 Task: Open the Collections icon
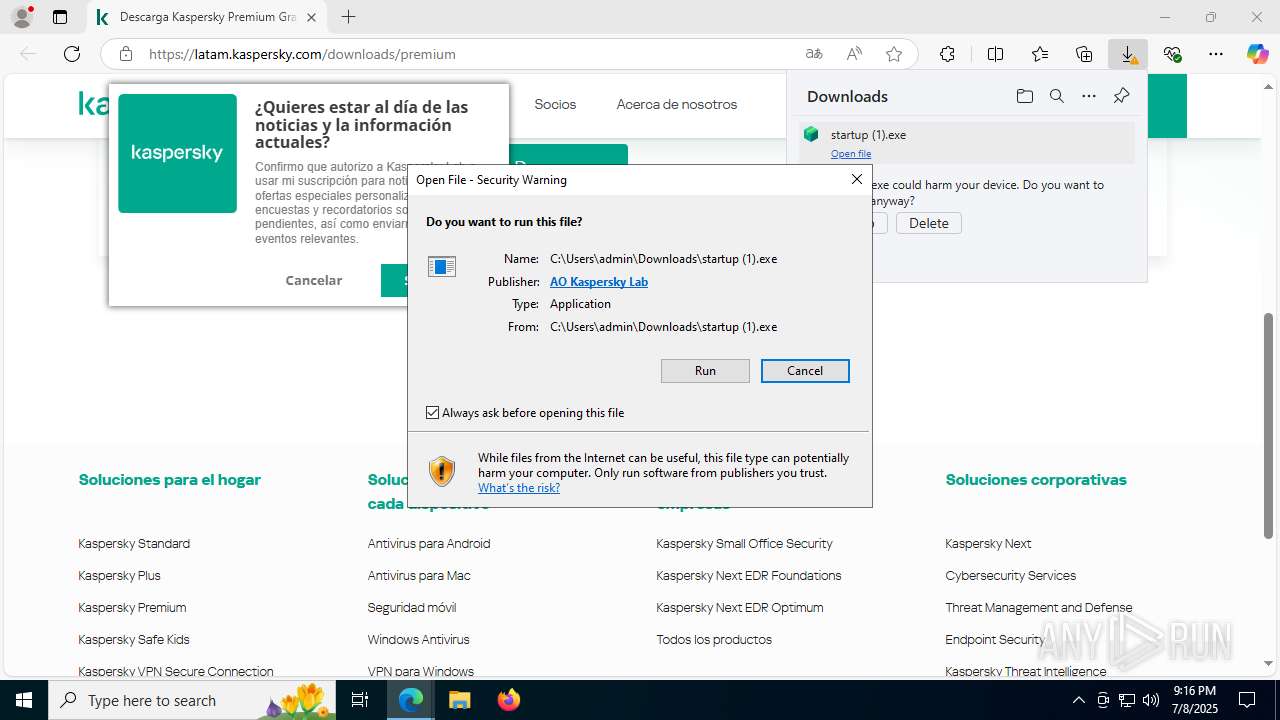(1084, 54)
